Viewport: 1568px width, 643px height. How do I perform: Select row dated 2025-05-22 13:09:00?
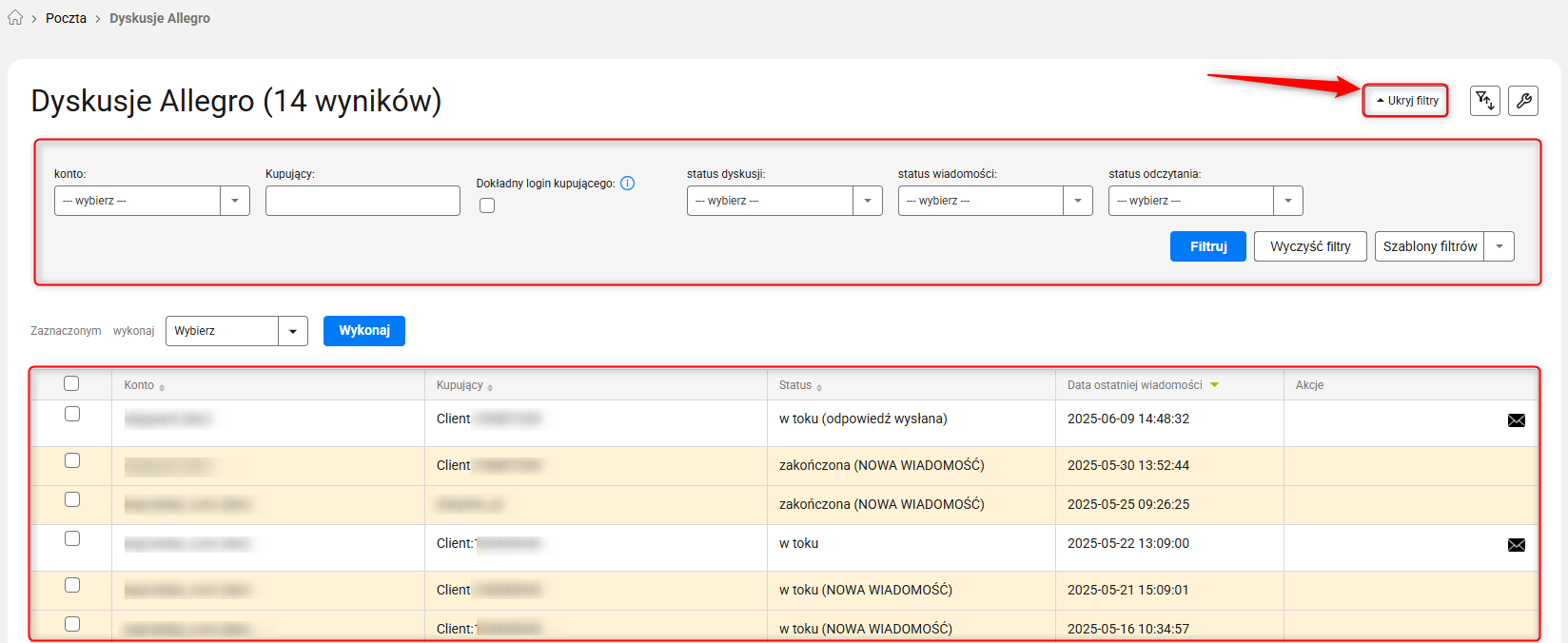pos(72,538)
